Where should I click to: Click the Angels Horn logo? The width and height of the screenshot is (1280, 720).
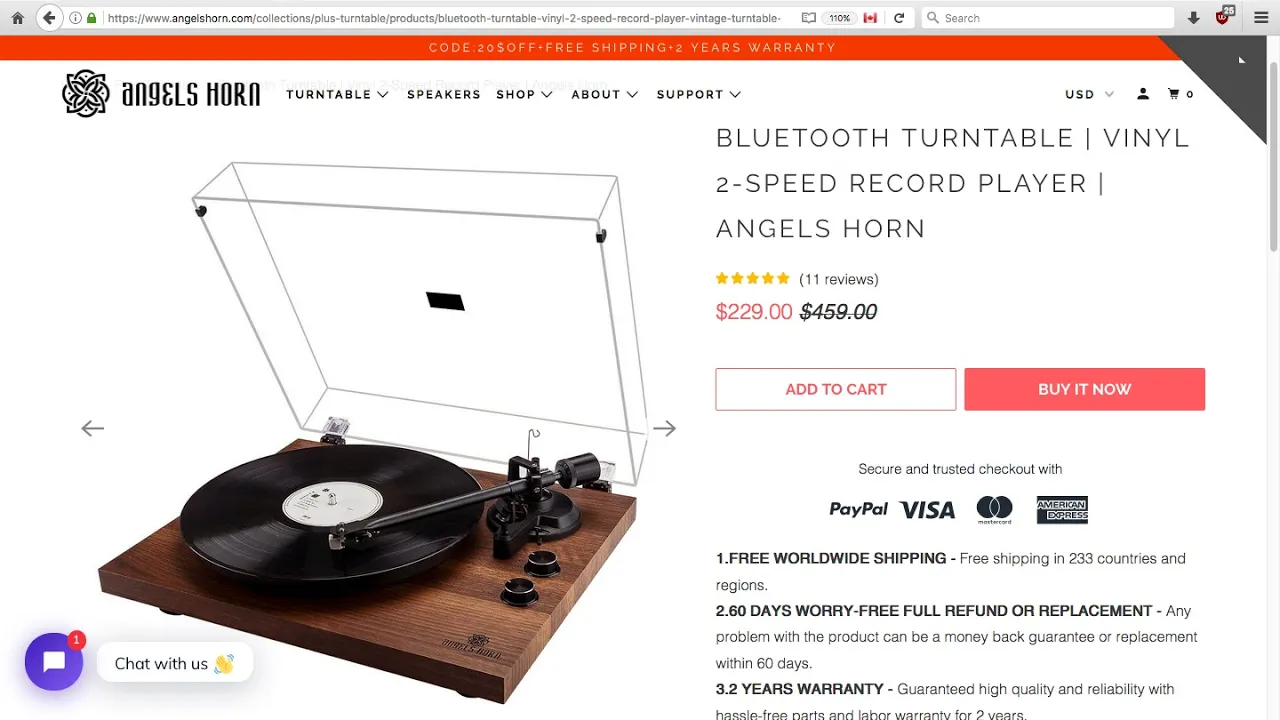(x=161, y=94)
